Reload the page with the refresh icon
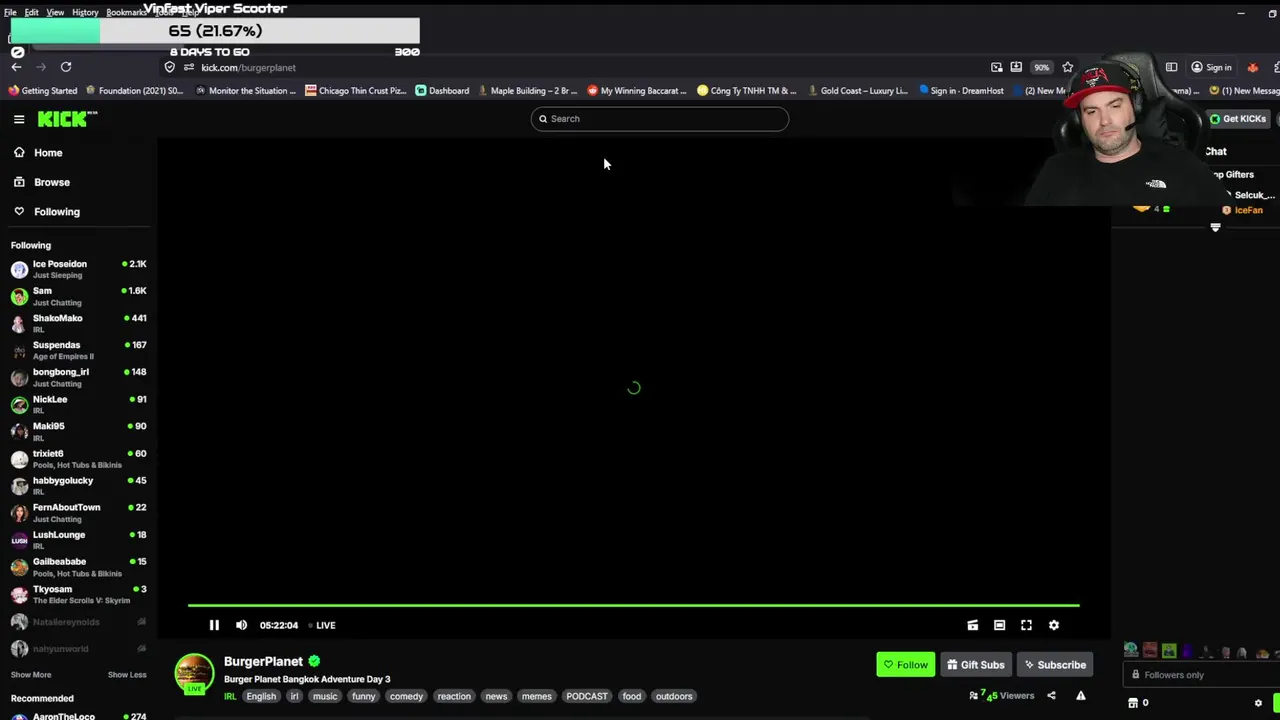 click(x=66, y=67)
